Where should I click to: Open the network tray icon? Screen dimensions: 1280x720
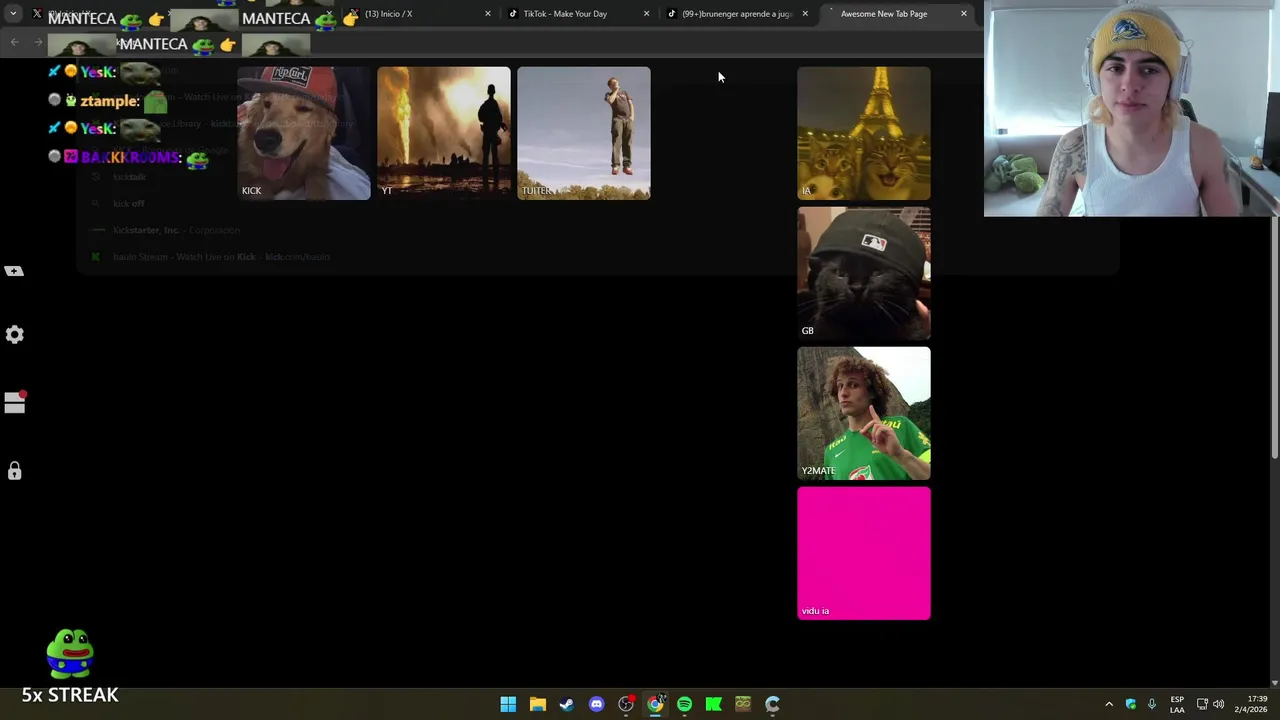pyautogui.click(x=1202, y=704)
